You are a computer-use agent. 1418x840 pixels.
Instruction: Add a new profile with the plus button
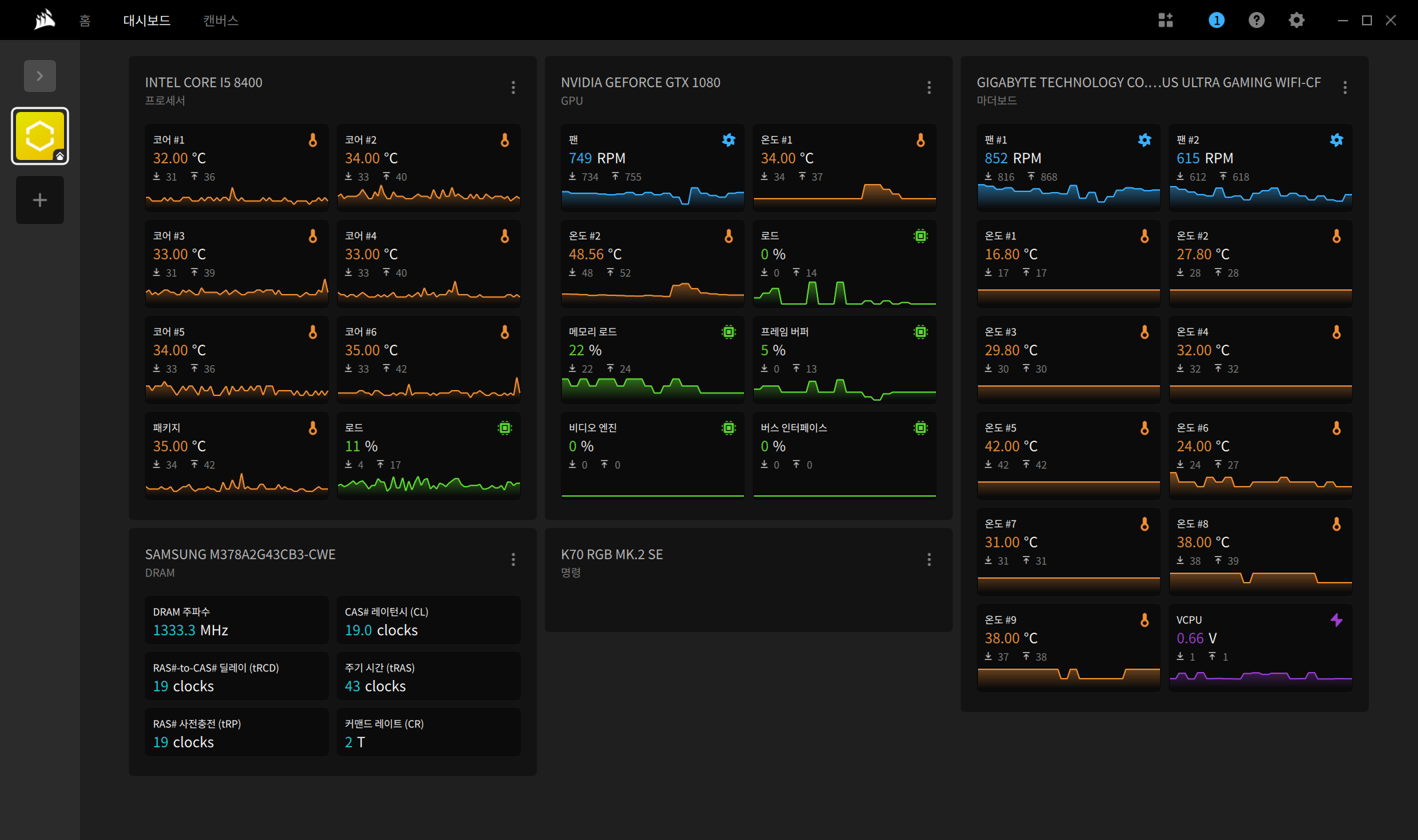coord(40,200)
